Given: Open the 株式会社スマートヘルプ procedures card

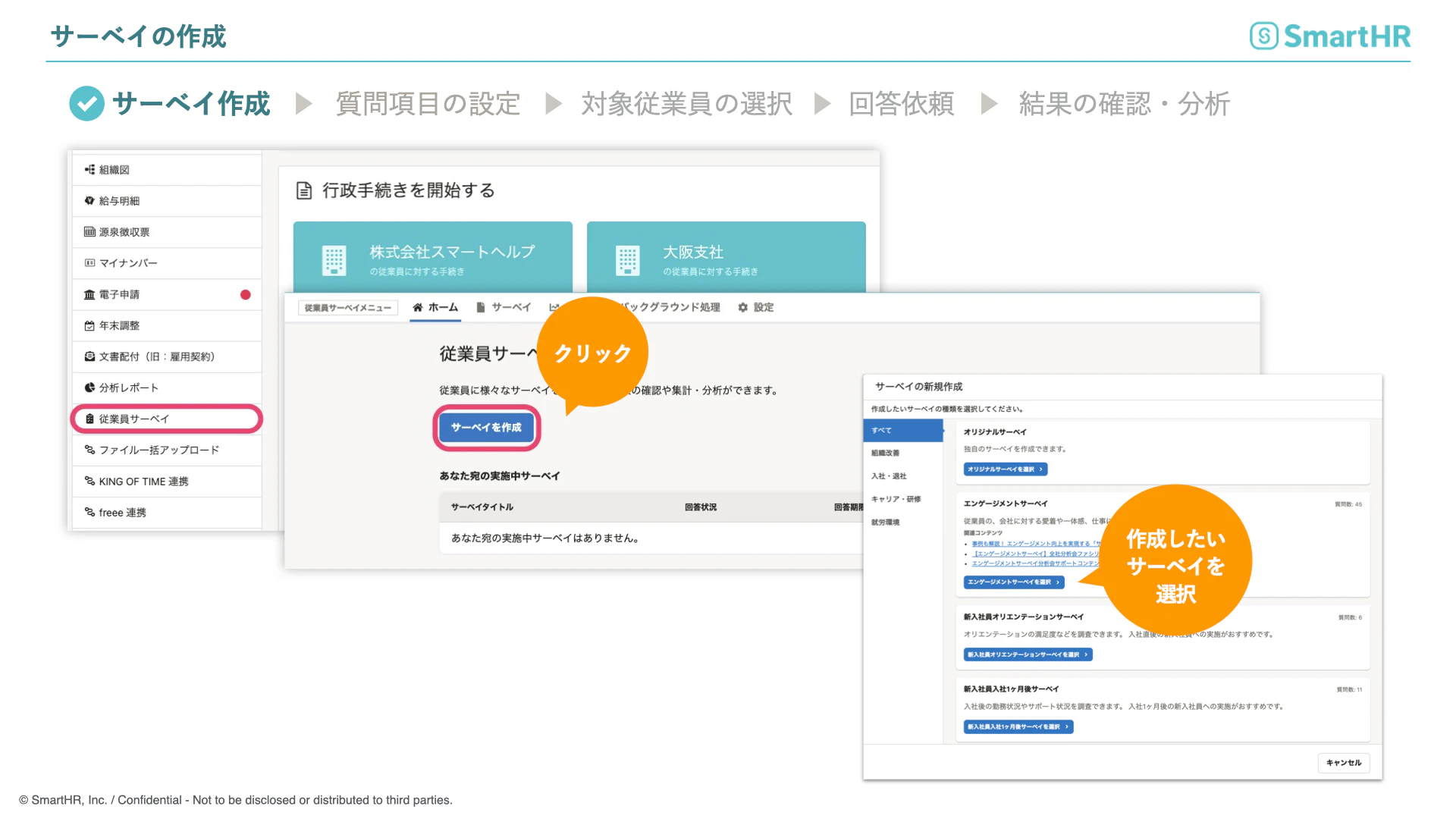Looking at the screenshot, I should click(433, 258).
